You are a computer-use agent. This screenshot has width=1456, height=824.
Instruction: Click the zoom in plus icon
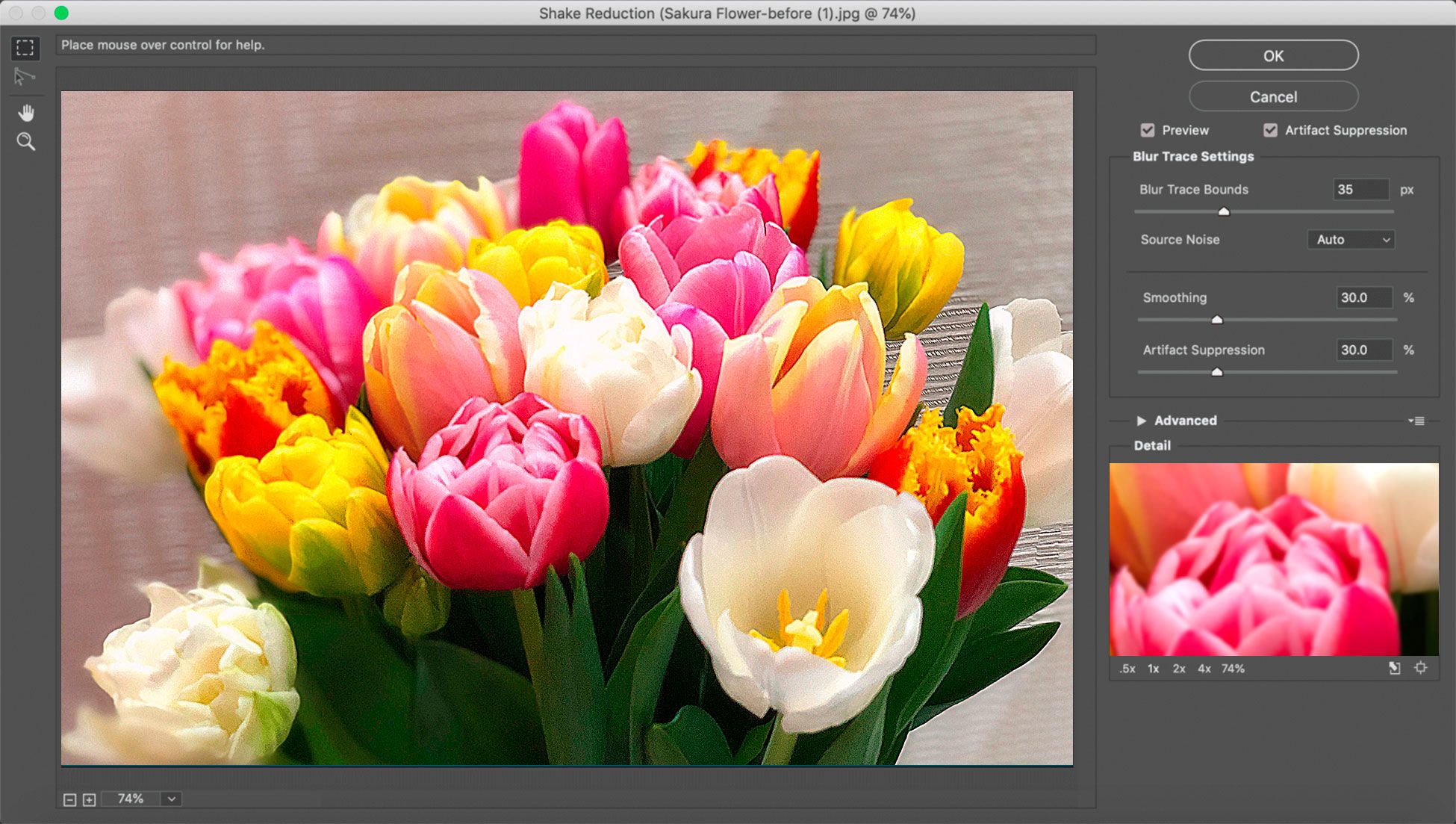[x=90, y=799]
